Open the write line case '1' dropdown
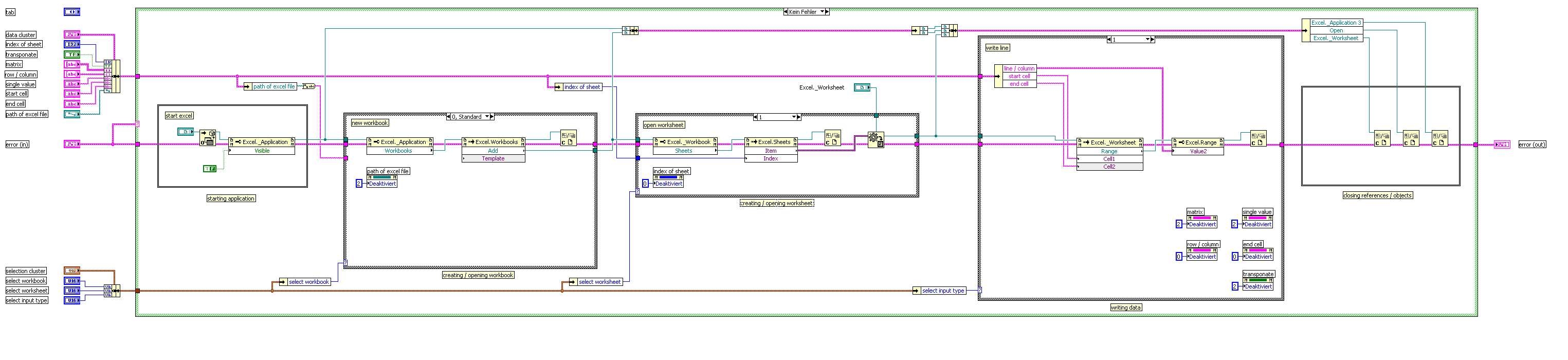Viewport: 1568px width, 360px height. [1148, 39]
